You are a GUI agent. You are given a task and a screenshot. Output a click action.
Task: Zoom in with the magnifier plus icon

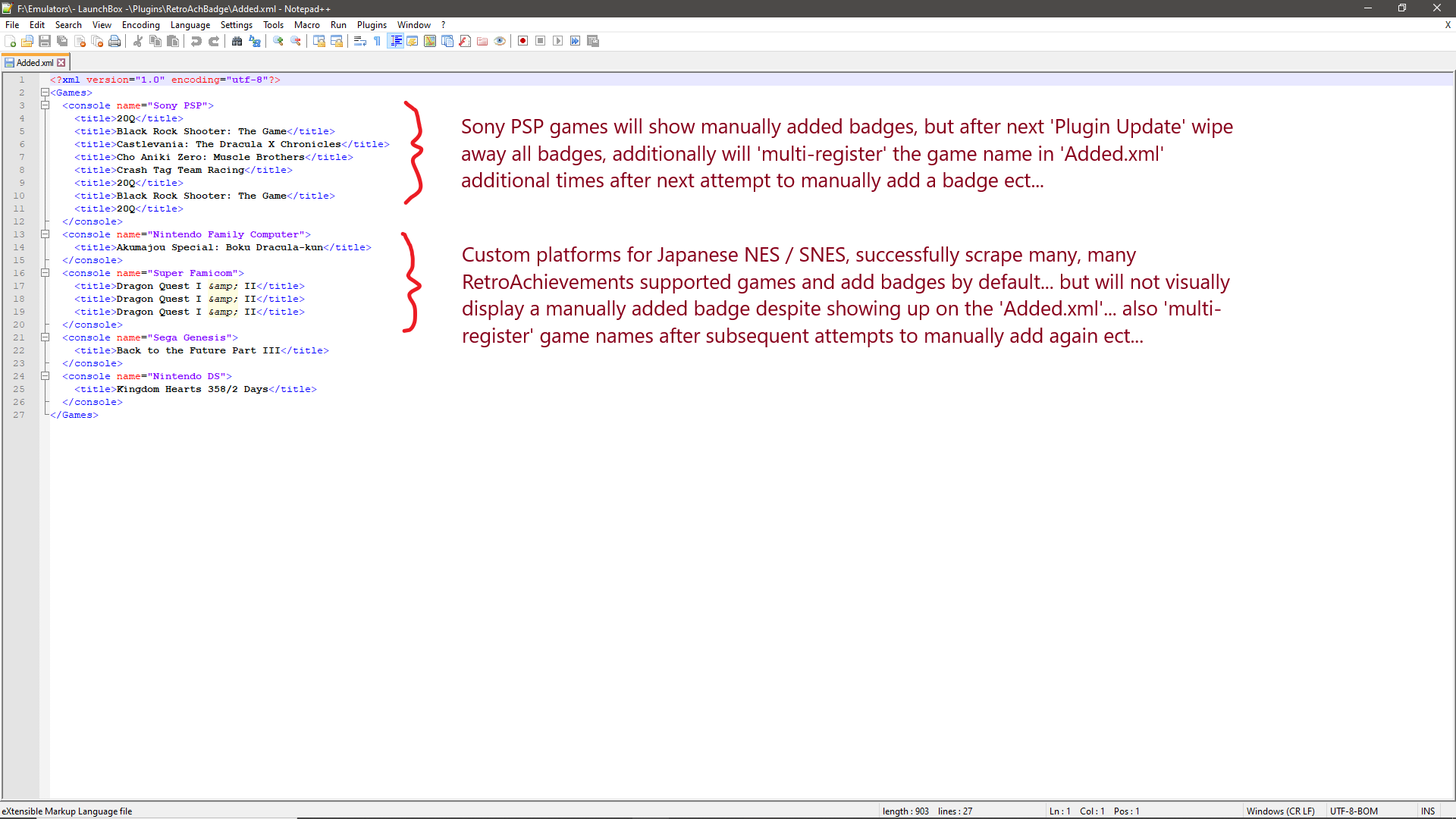click(x=278, y=41)
